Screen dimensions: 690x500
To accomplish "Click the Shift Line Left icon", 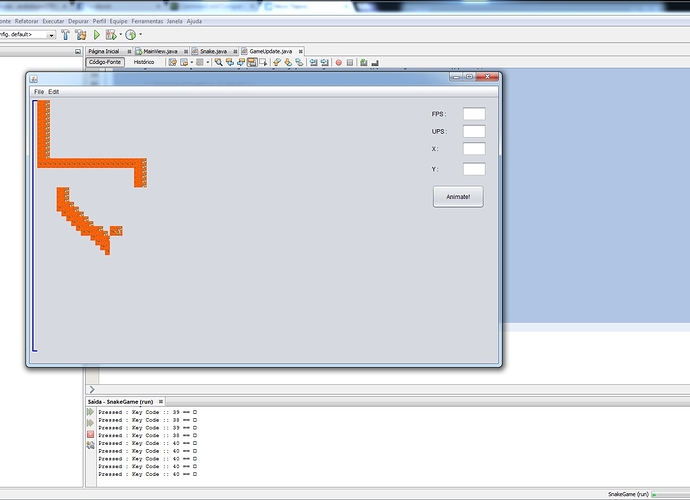I will pos(313,62).
